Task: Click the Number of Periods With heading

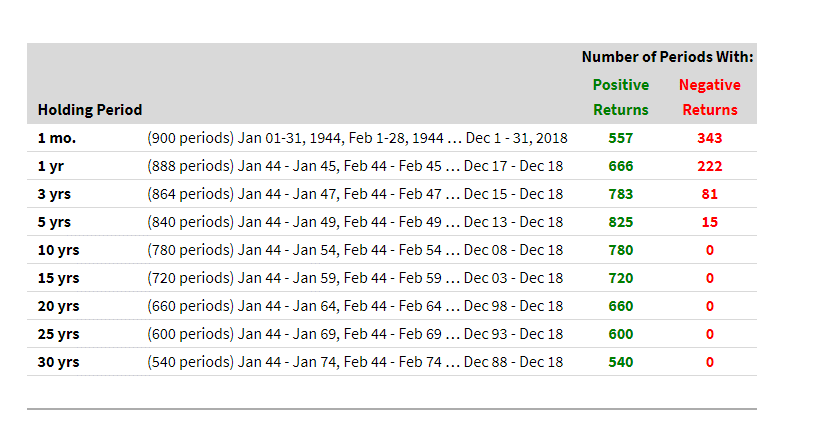Action: tap(667, 57)
